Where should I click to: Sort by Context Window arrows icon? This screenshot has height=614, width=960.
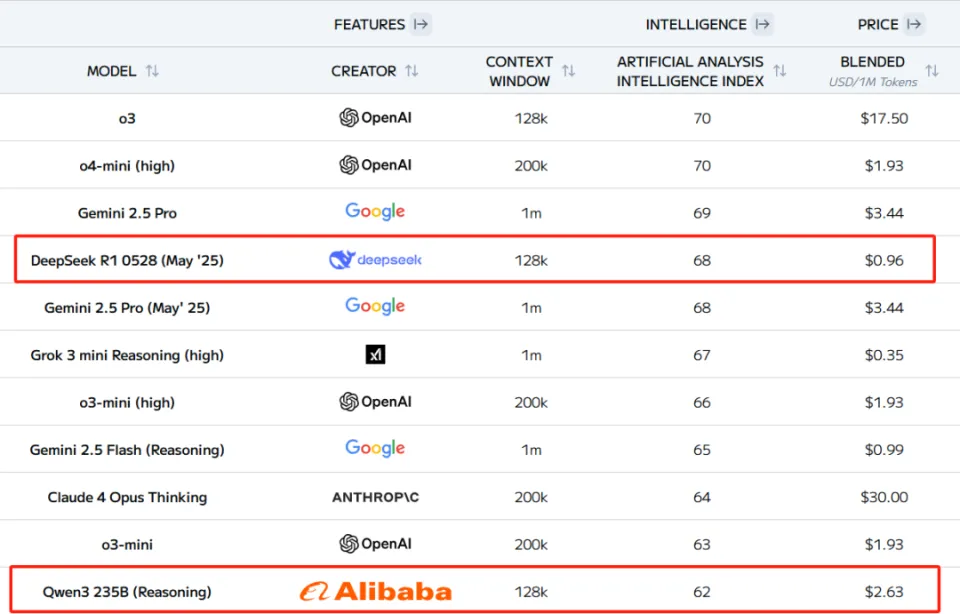point(568,71)
